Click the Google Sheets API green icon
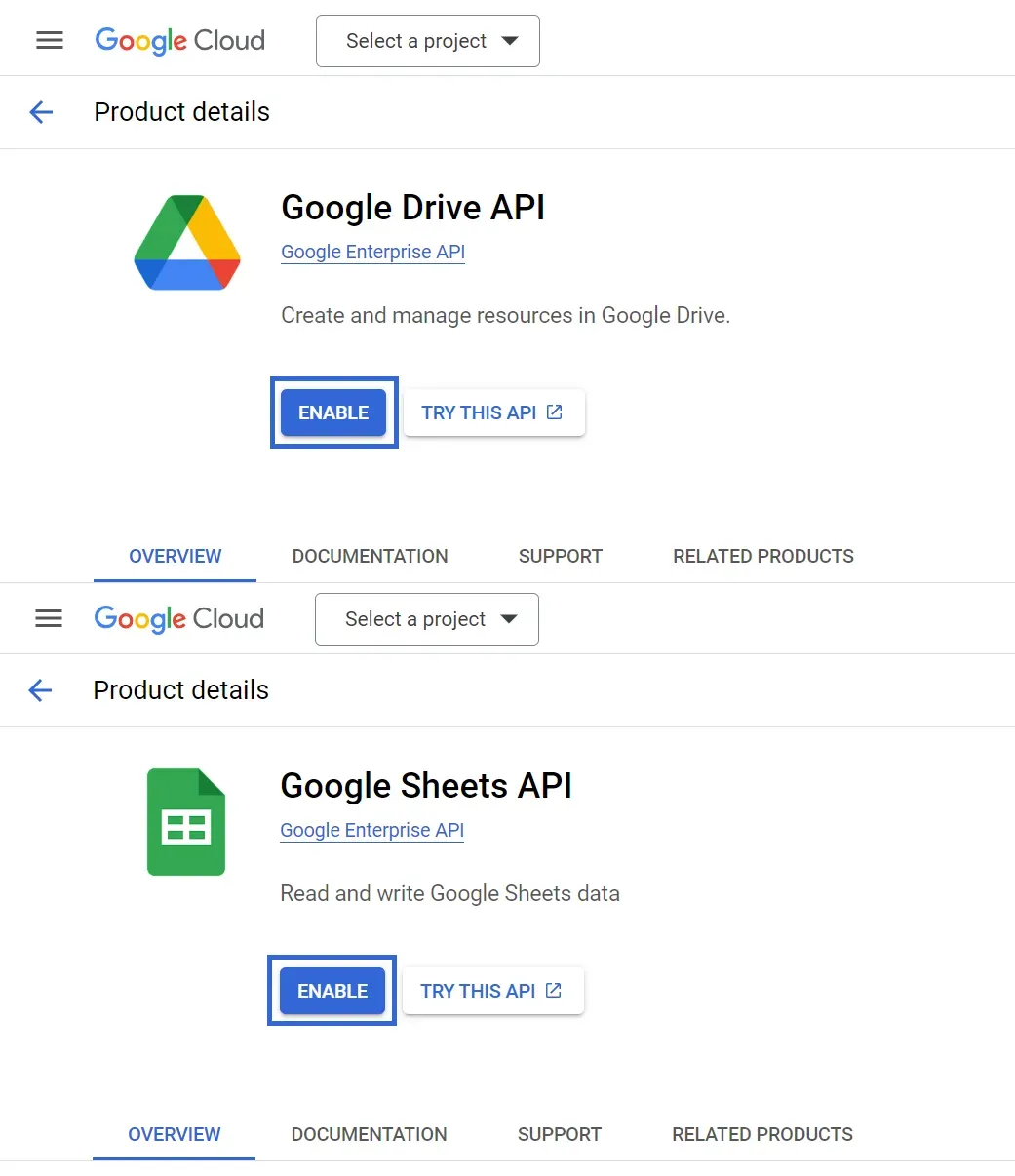This screenshot has width=1015, height=1176. pos(185,821)
